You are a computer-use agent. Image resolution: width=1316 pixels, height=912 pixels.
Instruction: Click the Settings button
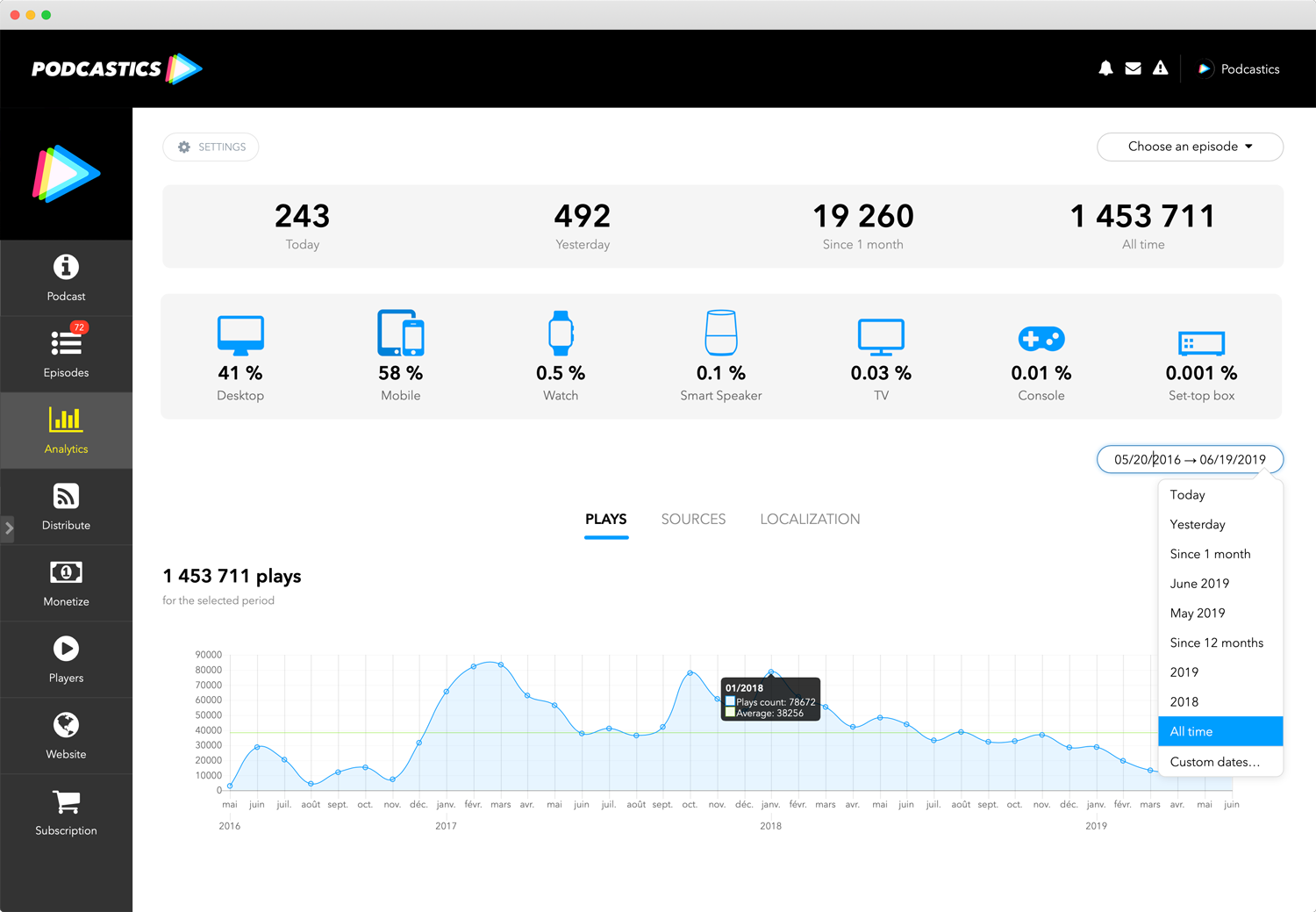(211, 147)
